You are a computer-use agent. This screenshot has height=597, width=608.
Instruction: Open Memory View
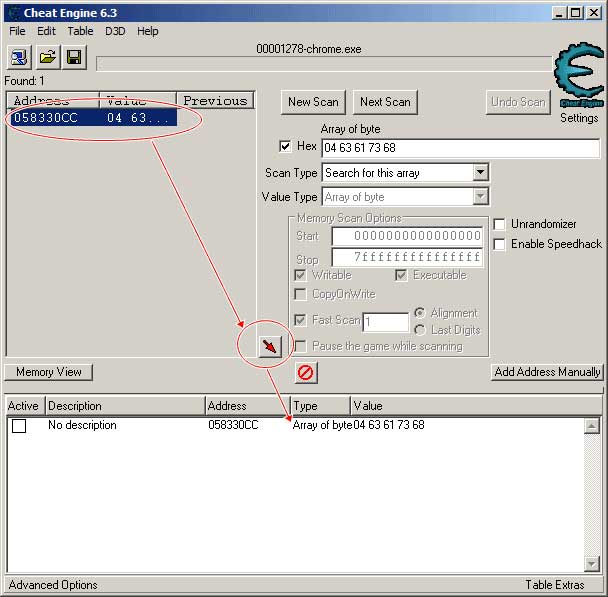(x=48, y=372)
